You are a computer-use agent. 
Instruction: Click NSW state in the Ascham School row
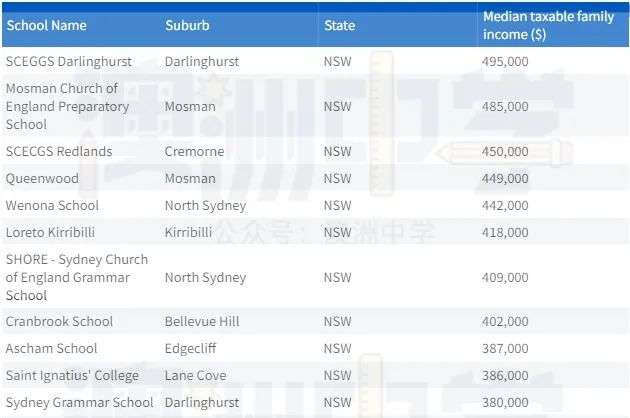click(338, 348)
